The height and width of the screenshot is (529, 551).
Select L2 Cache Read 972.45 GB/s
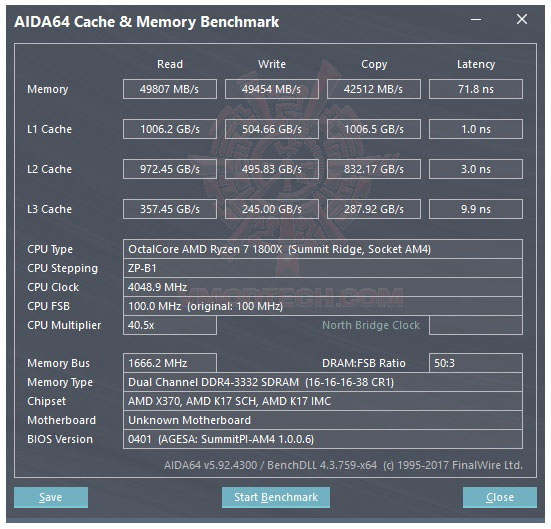point(170,169)
